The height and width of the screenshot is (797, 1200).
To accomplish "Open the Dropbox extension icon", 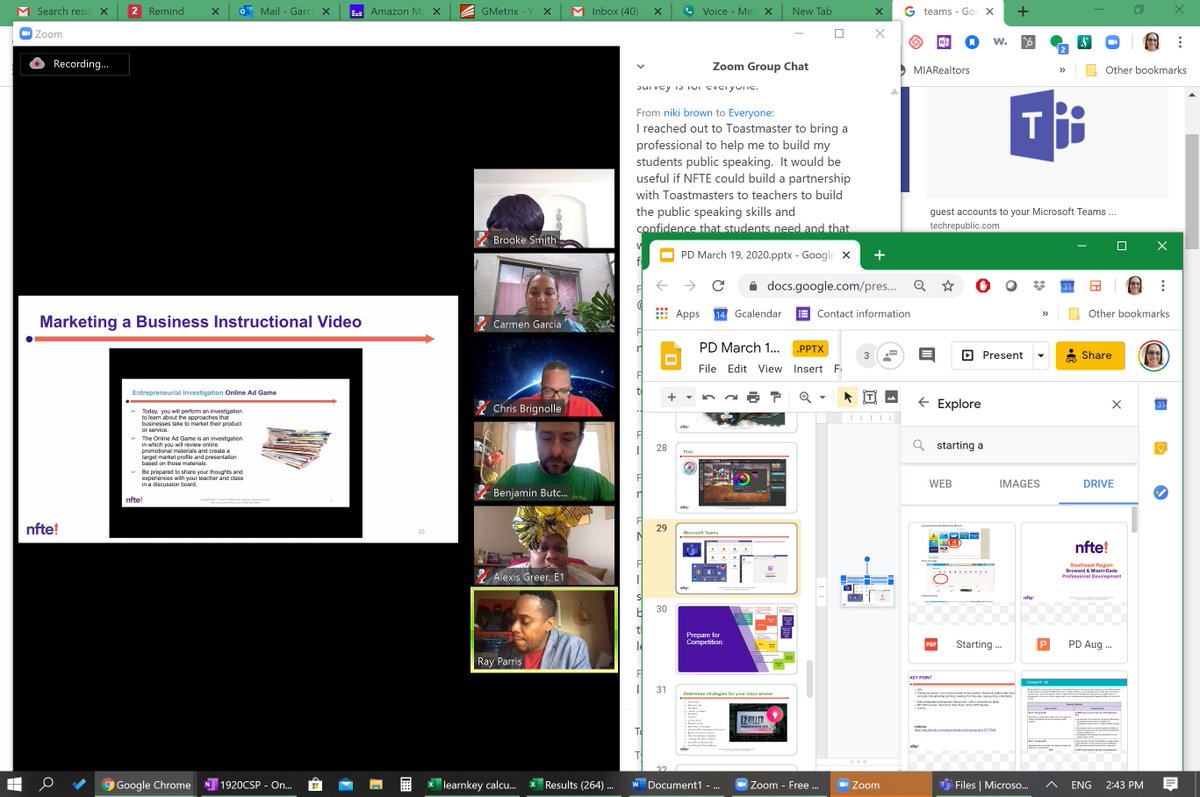I will click(x=1039, y=286).
